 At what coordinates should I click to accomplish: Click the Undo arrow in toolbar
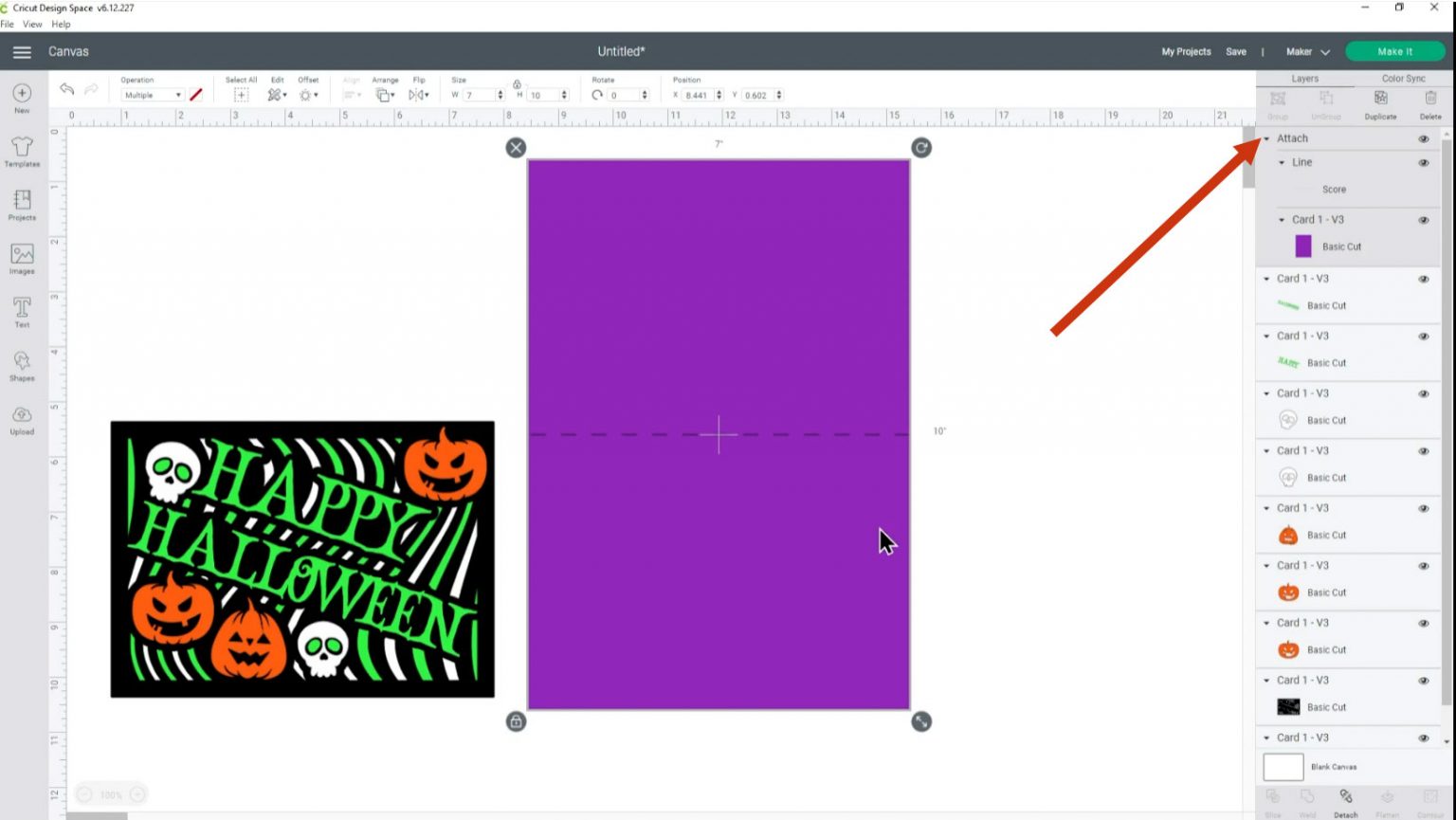click(x=66, y=89)
